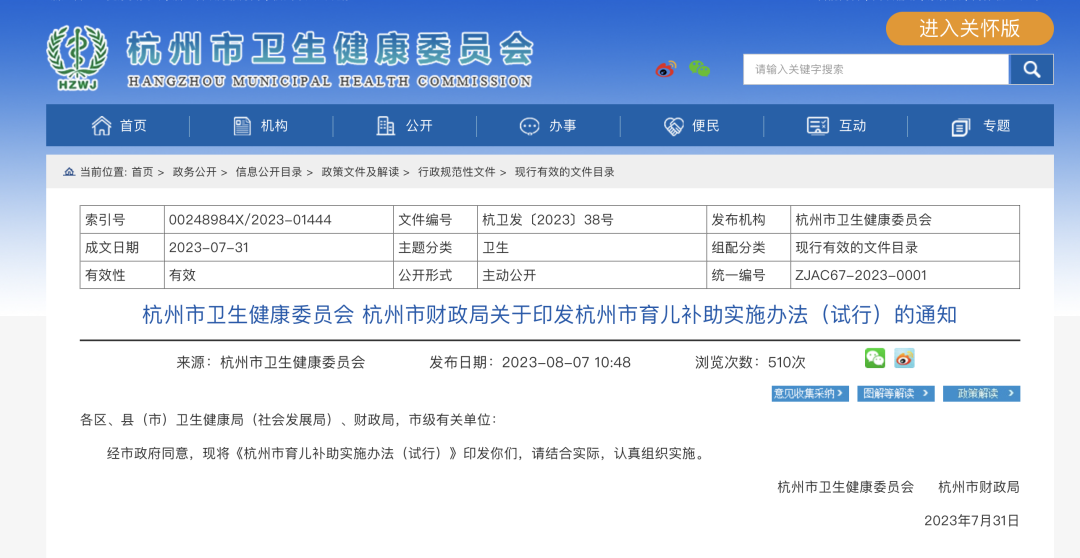Share the article via the Weibo icon
1080x558 pixels.
[x=904, y=358]
